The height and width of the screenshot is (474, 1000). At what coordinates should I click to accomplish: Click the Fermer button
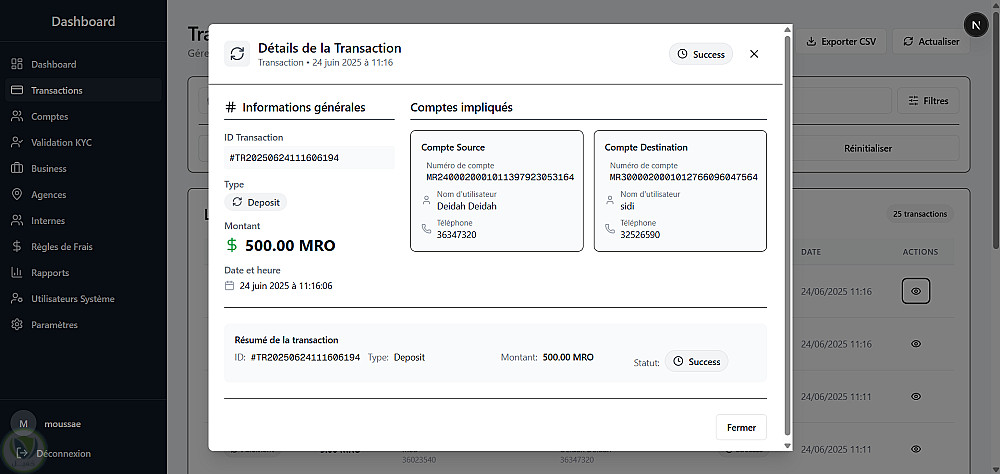[741, 427]
